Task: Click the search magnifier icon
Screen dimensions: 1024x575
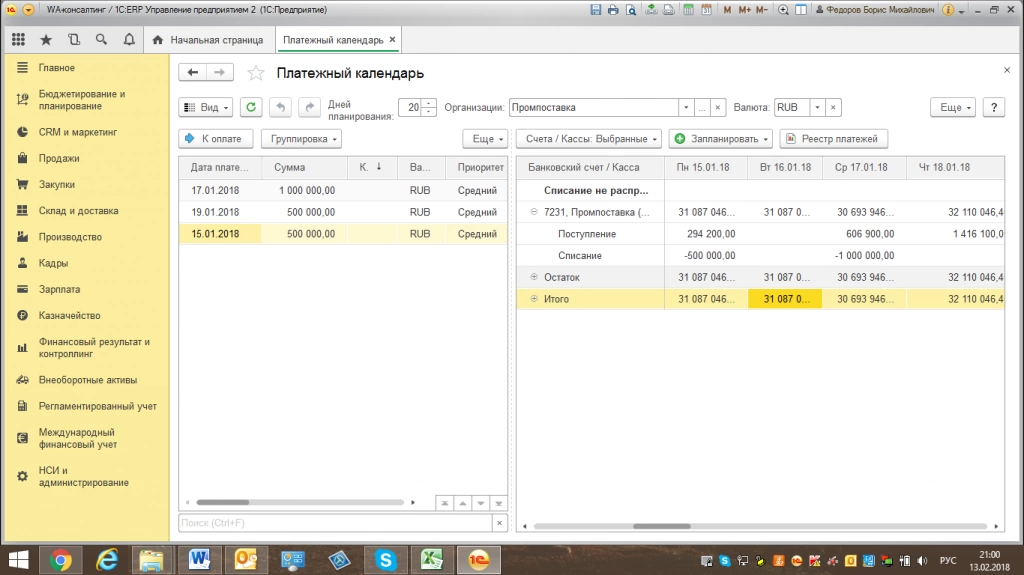Action: [x=101, y=40]
